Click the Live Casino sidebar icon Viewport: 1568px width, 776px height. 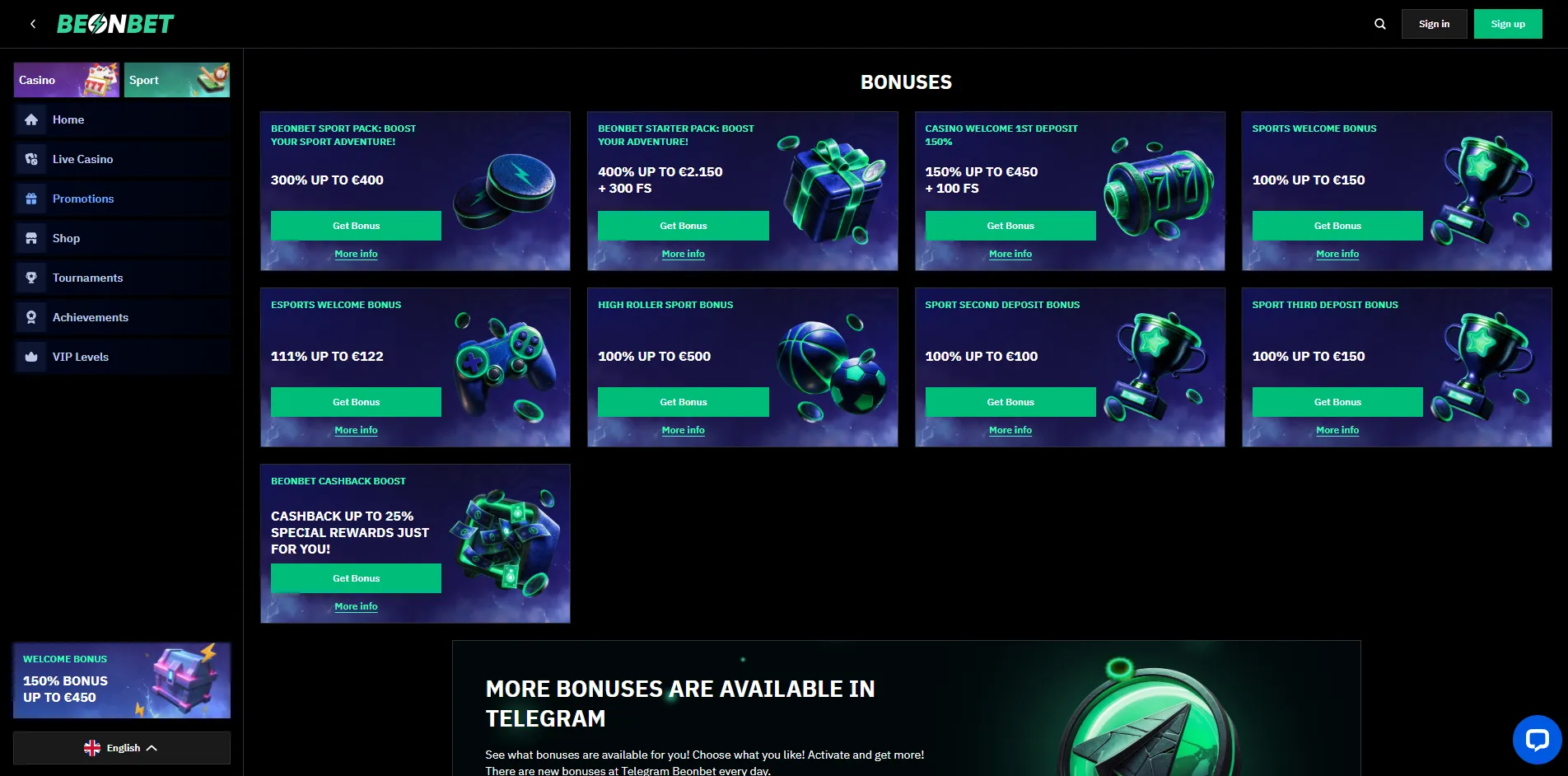coord(31,159)
